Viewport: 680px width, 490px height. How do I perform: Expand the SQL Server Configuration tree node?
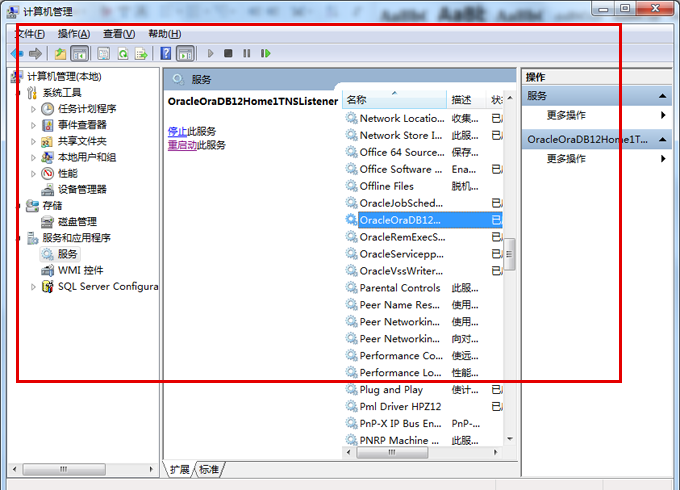(34, 287)
